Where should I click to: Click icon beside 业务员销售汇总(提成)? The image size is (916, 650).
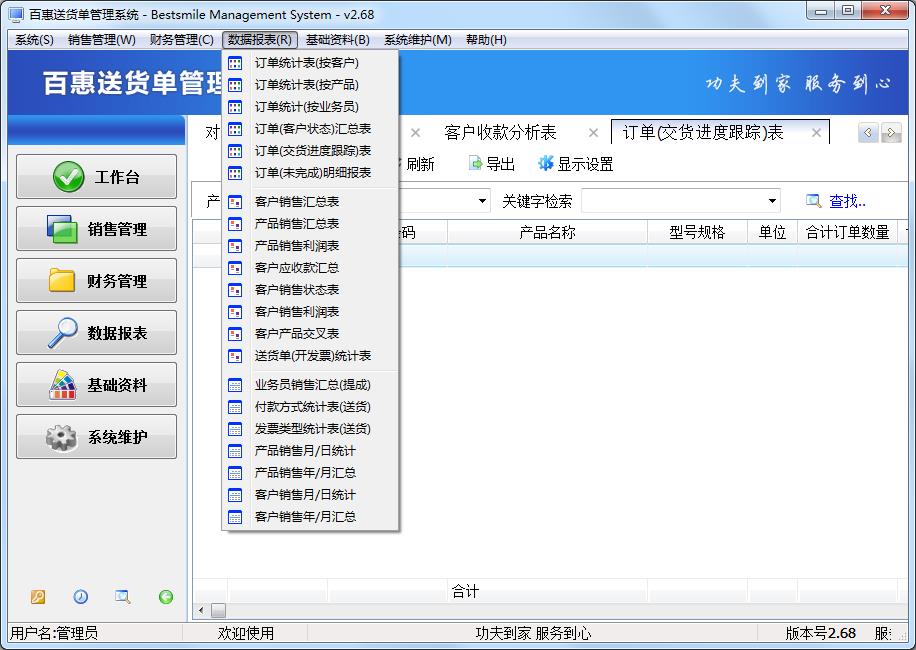[235, 385]
